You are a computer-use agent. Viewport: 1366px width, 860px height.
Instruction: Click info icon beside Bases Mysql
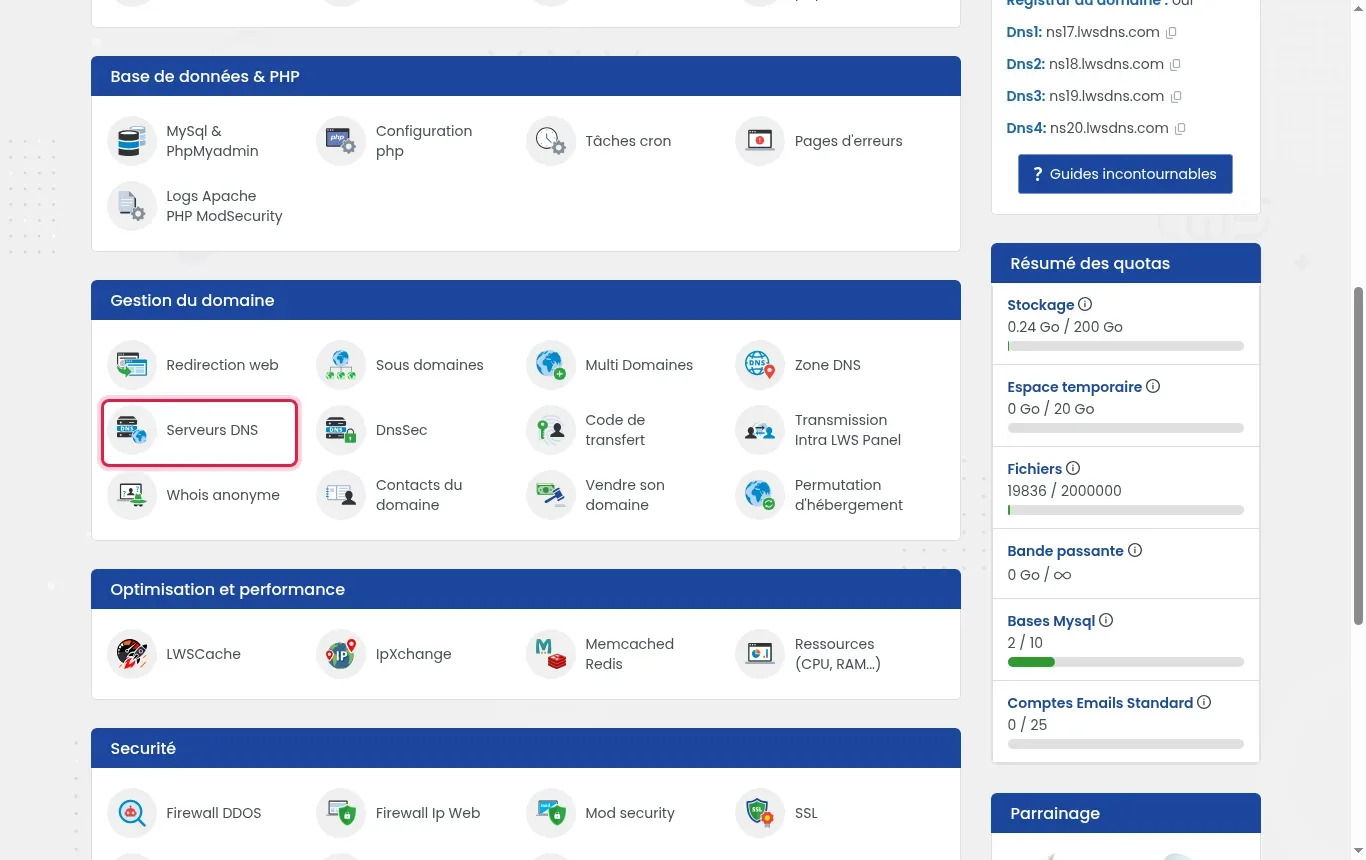[1106, 620]
